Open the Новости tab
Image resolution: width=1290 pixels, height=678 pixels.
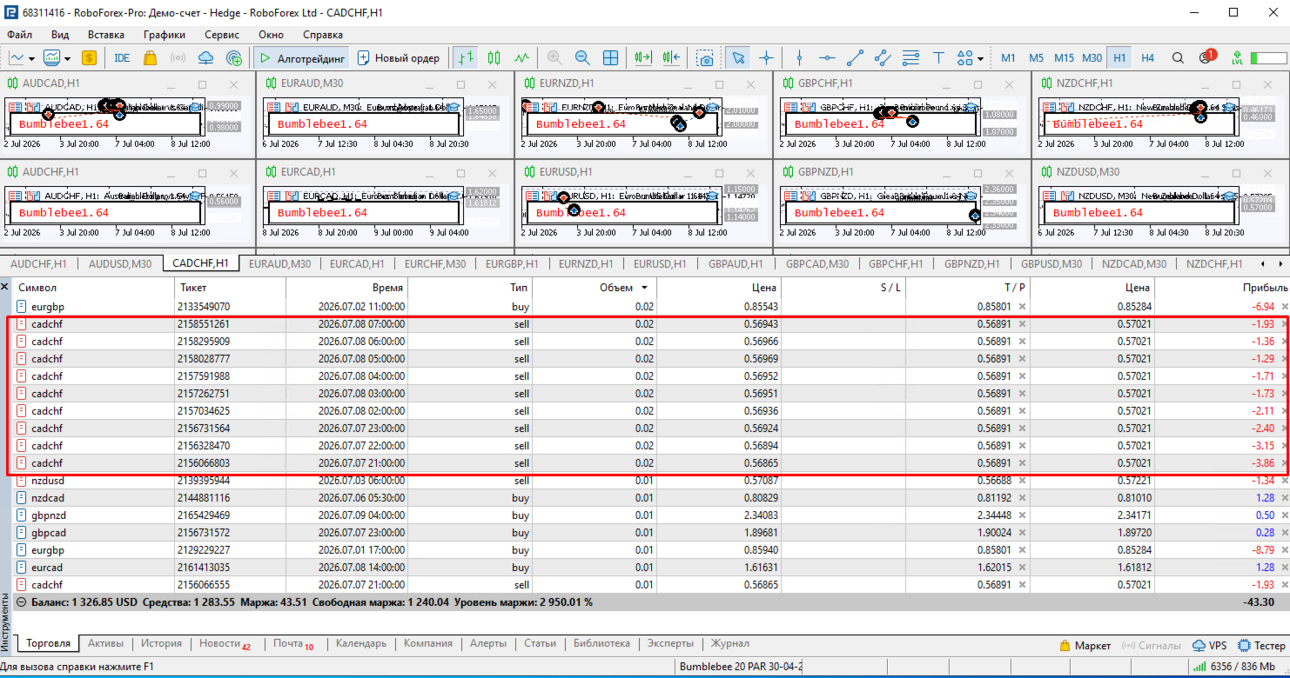pos(224,644)
